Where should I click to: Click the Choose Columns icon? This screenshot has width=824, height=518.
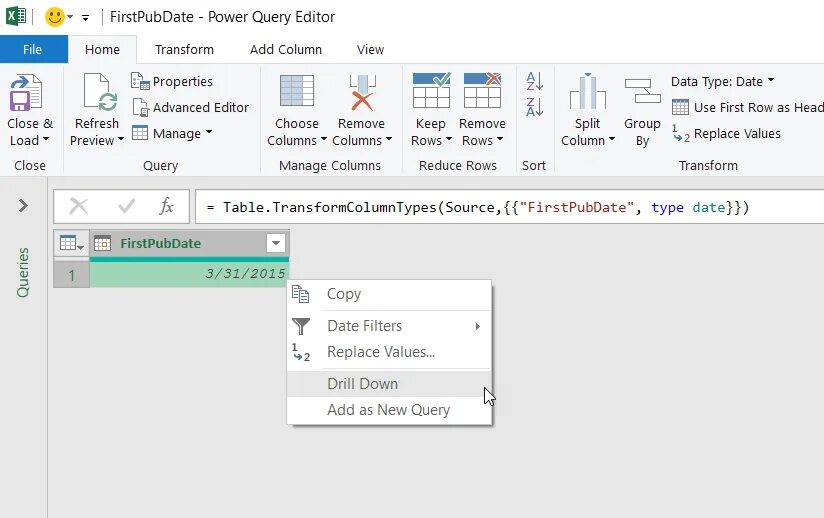click(x=297, y=93)
